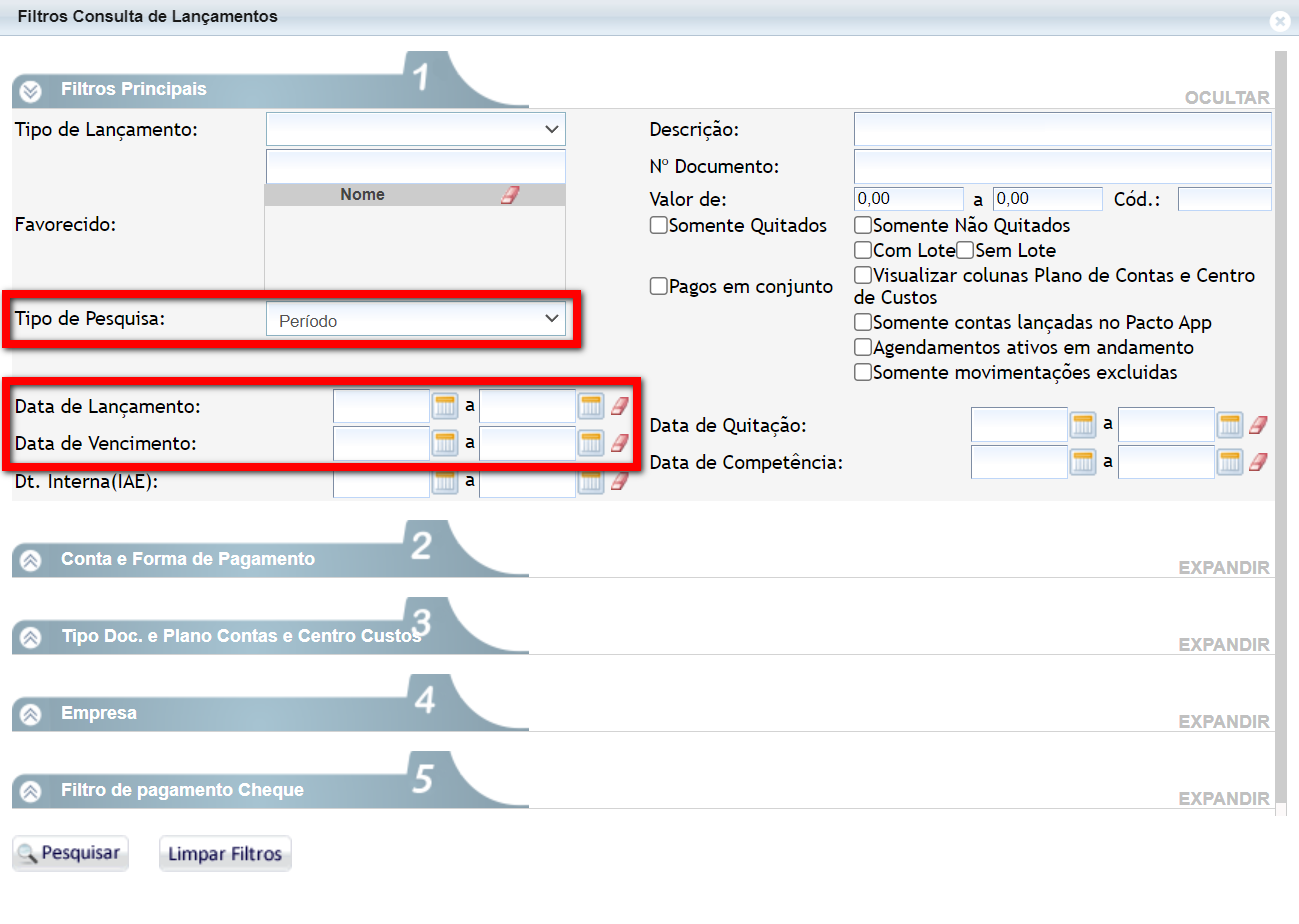Expand Conta e Forma de Pagamento section
The height and width of the screenshot is (924, 1299).
click(1223, 568)
